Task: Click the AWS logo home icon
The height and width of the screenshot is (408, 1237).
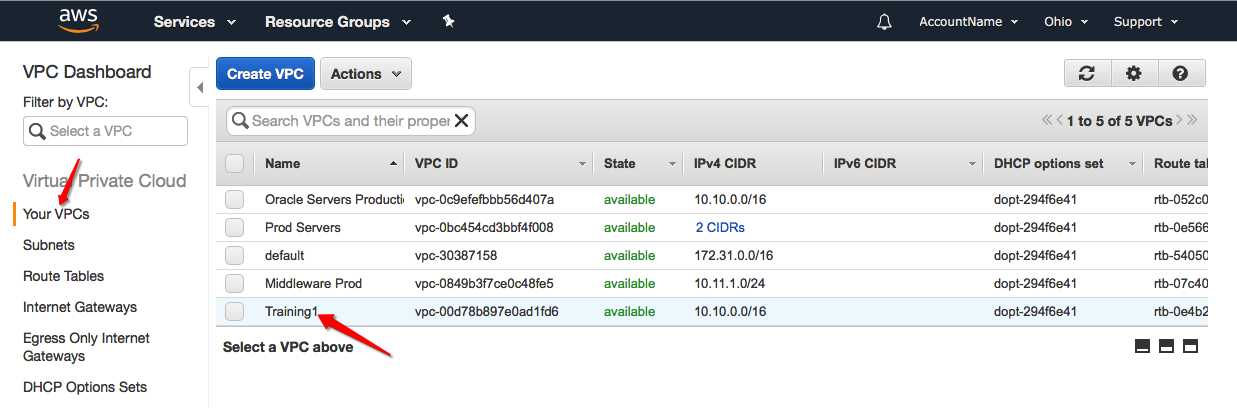Action: point(77,20)
